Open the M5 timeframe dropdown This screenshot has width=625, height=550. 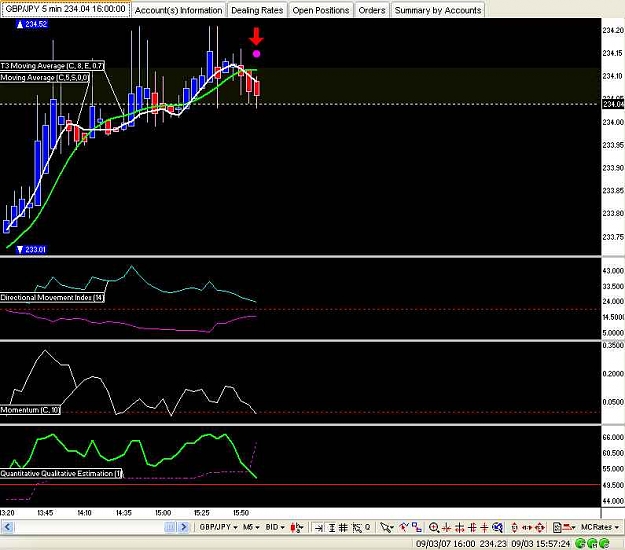point(251,527)
